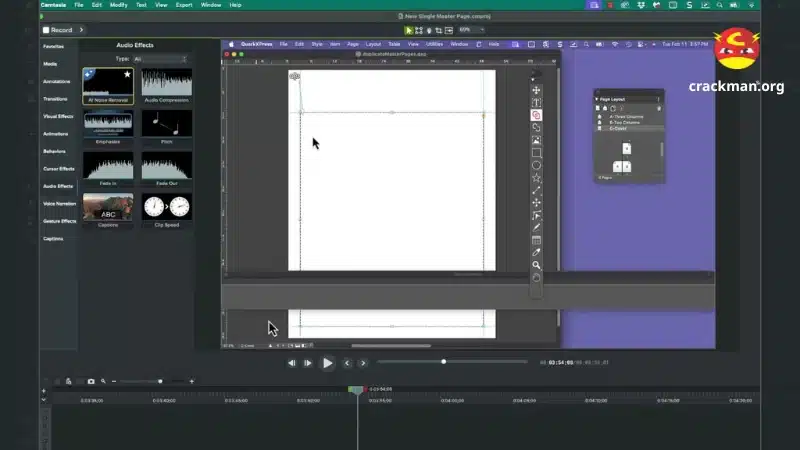
Task: Select the canvas Pan hand tool
Action: click(429, 30)
